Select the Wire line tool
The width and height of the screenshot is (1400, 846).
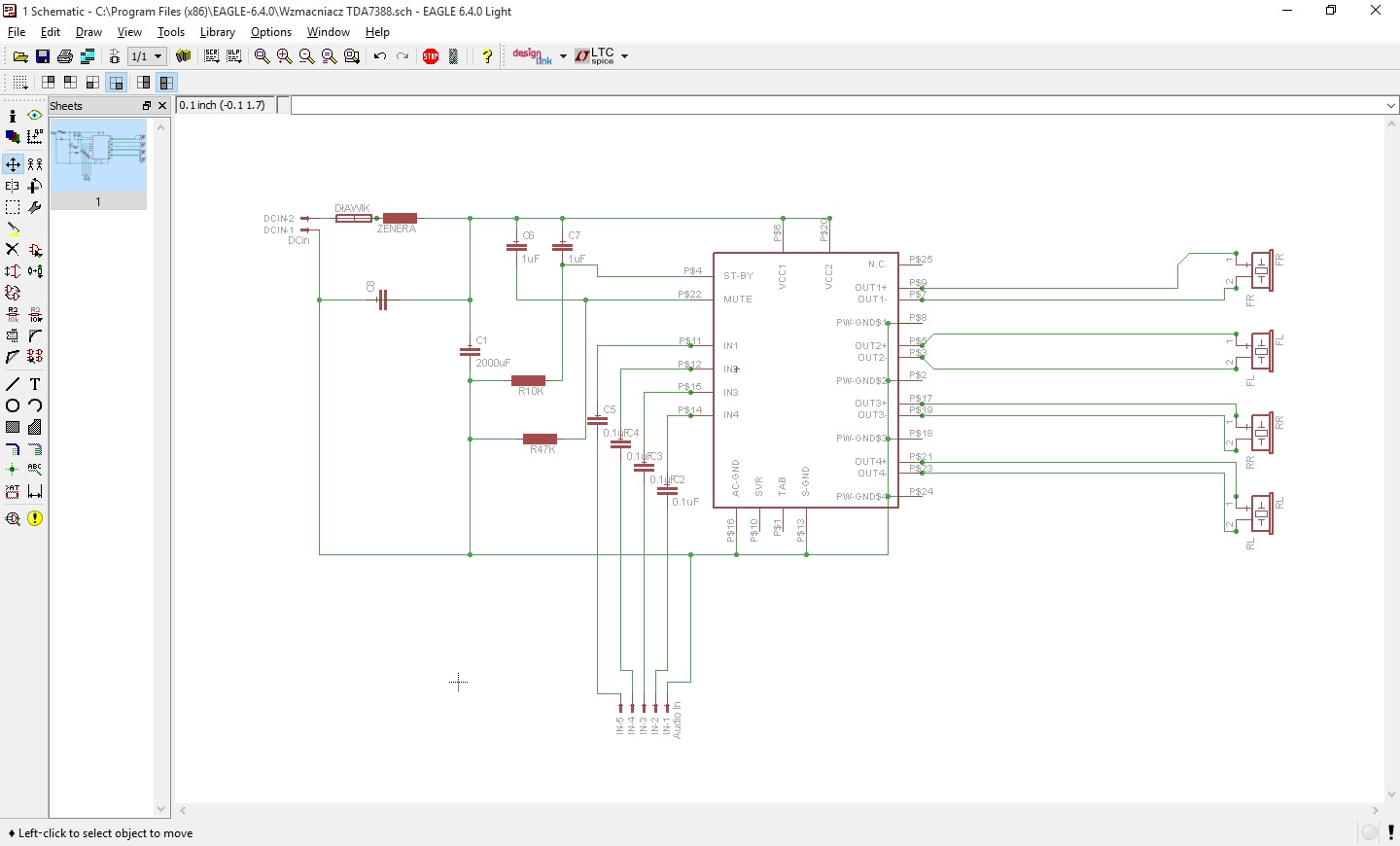pyautogui.click(x=13, y=384)
